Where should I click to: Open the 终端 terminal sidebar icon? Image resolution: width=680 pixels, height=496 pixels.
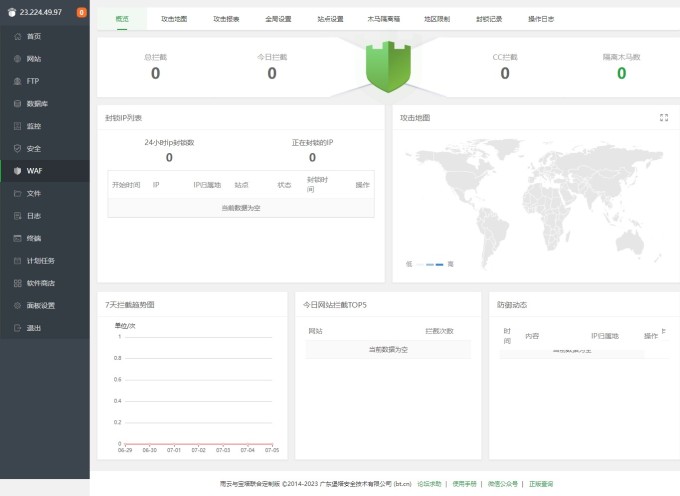[17, 238]
